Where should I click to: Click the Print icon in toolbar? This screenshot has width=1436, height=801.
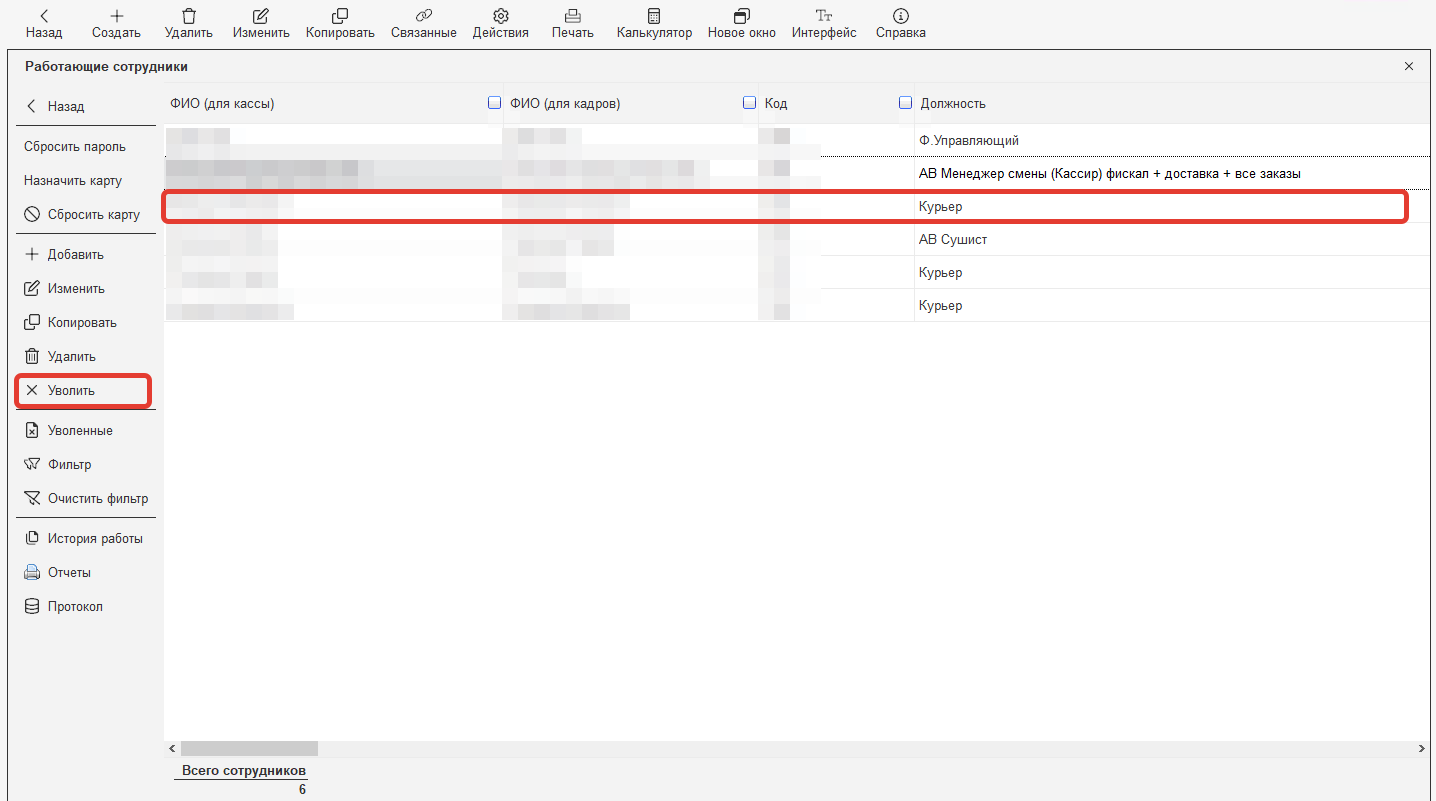click(x=572, y=17)
